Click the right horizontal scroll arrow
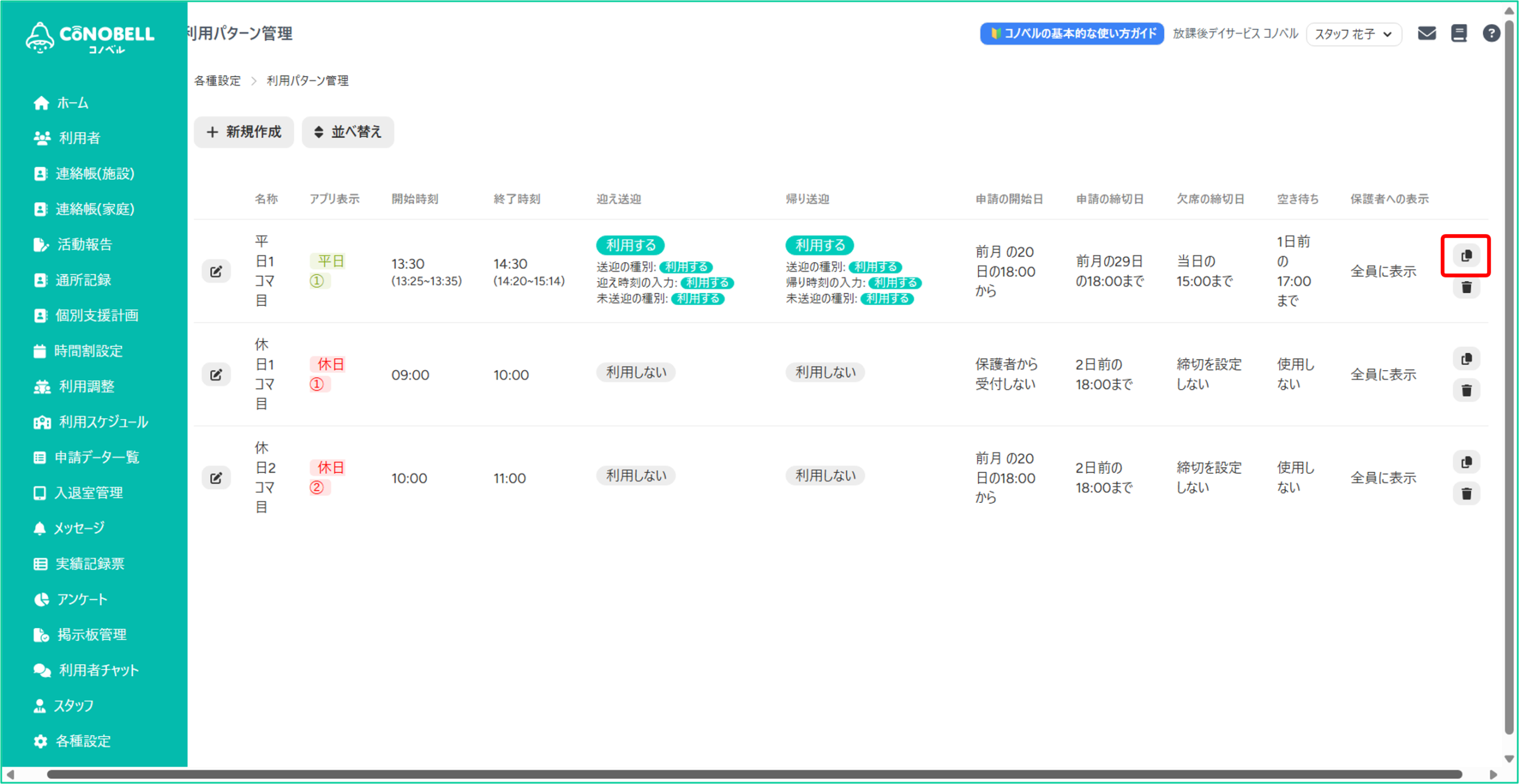 [x=1493, y=775]
